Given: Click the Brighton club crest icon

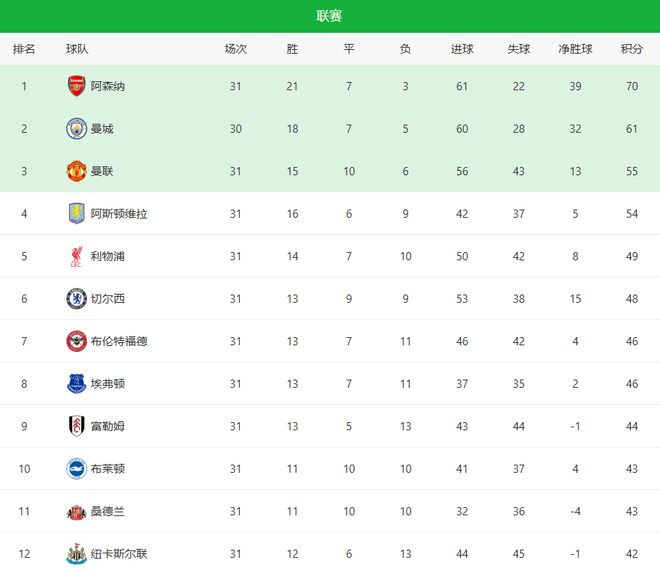Looking at the screenshot, I should 76,469.
